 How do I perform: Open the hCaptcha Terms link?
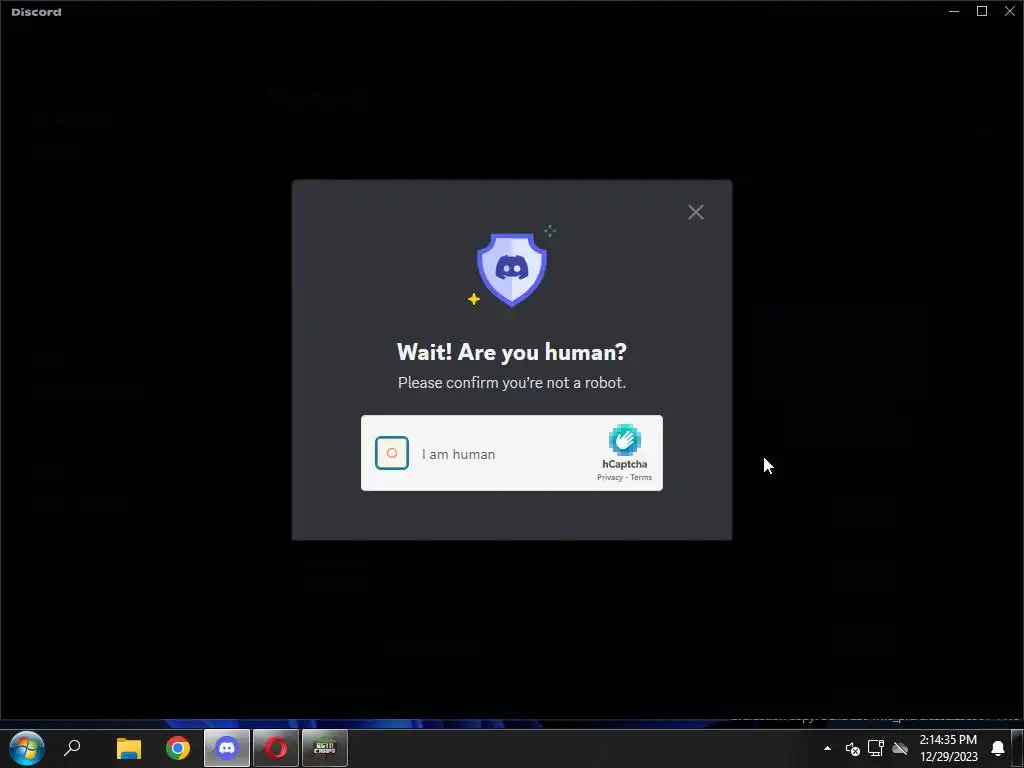641,477
